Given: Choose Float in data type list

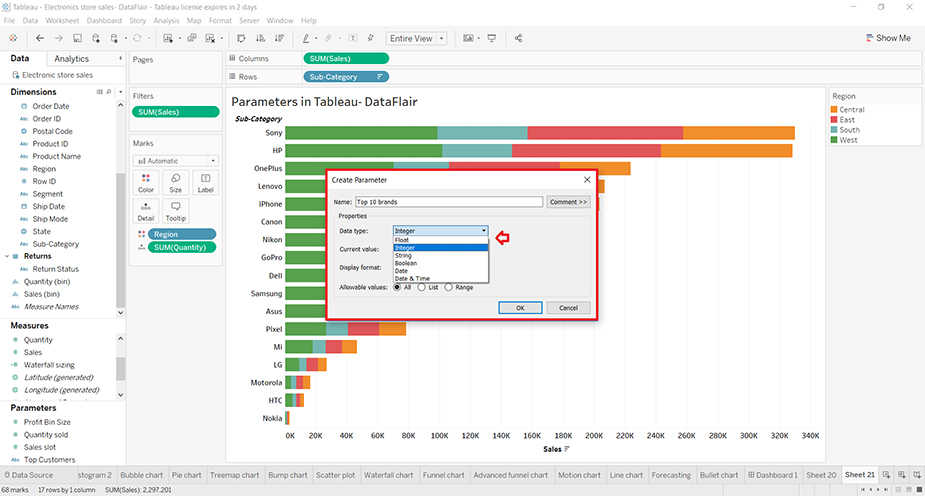Looking at the screenshot, I should point(441,240).
